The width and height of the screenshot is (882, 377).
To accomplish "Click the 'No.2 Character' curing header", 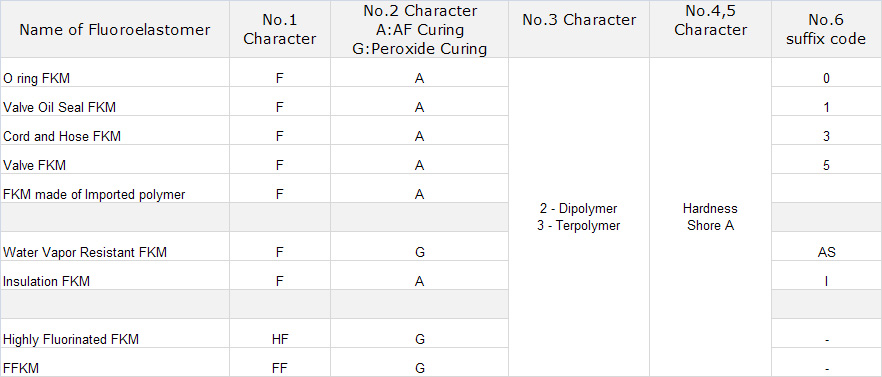I will tap(419, 30).
